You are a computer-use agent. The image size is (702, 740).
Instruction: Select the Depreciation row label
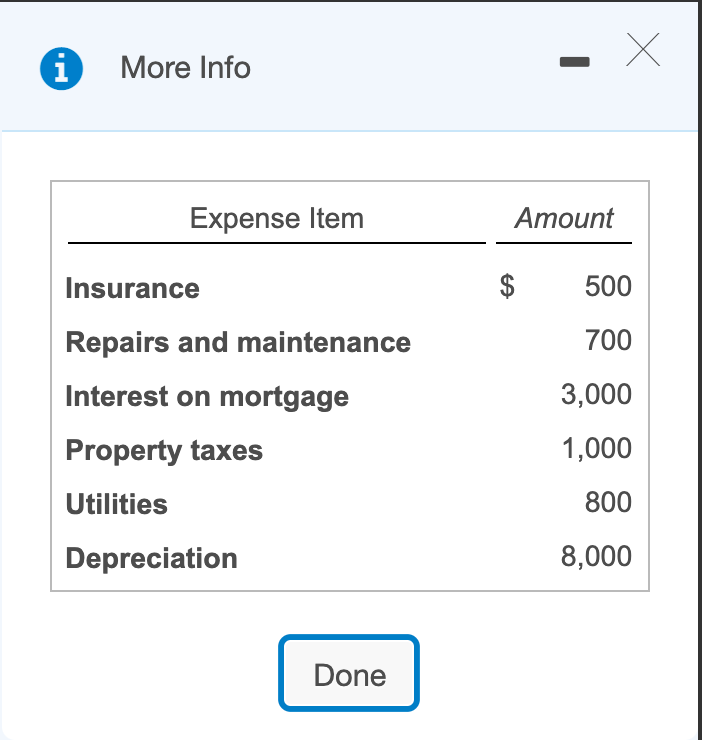point(151,559)
